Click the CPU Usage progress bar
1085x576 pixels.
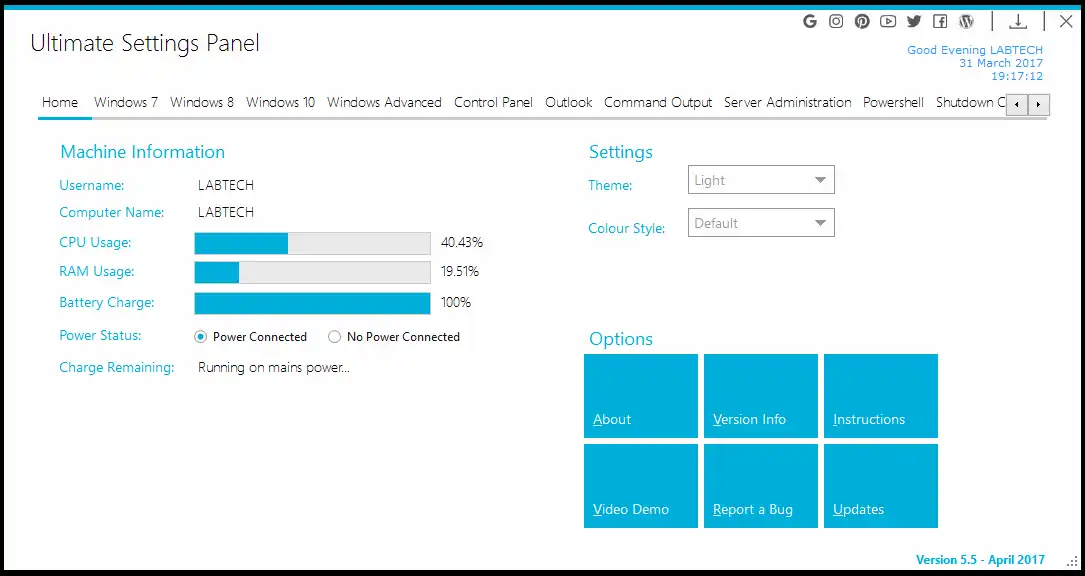[312, 243]
